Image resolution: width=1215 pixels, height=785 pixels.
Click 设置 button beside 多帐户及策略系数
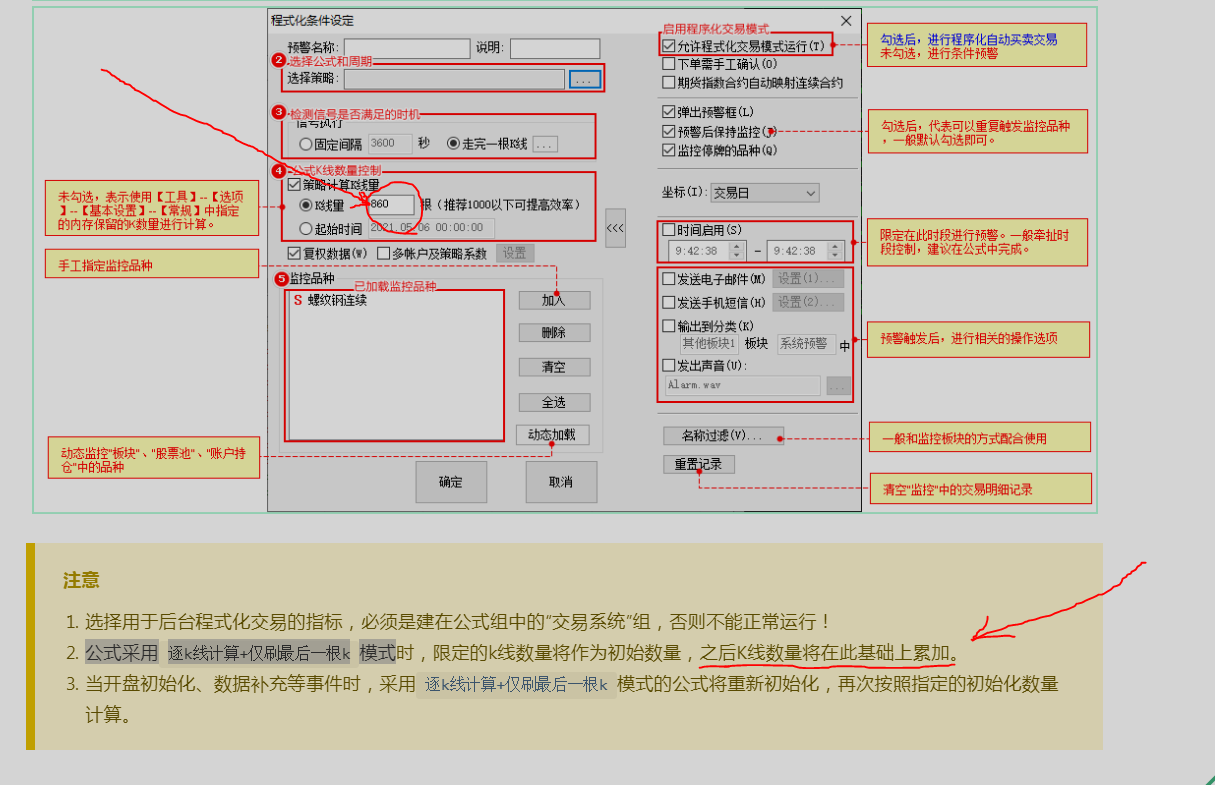coord(514,254)
